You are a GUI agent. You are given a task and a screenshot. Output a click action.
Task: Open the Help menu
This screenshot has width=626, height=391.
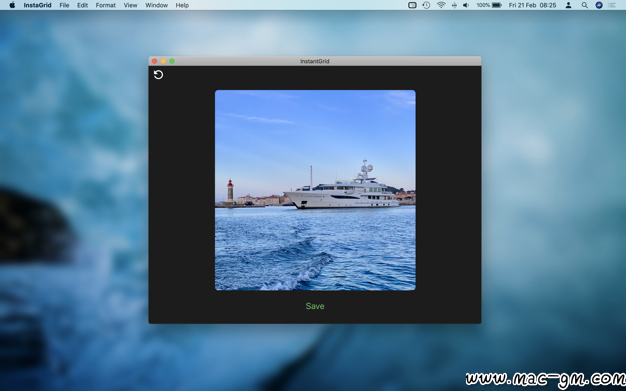(x=182, y=5)
